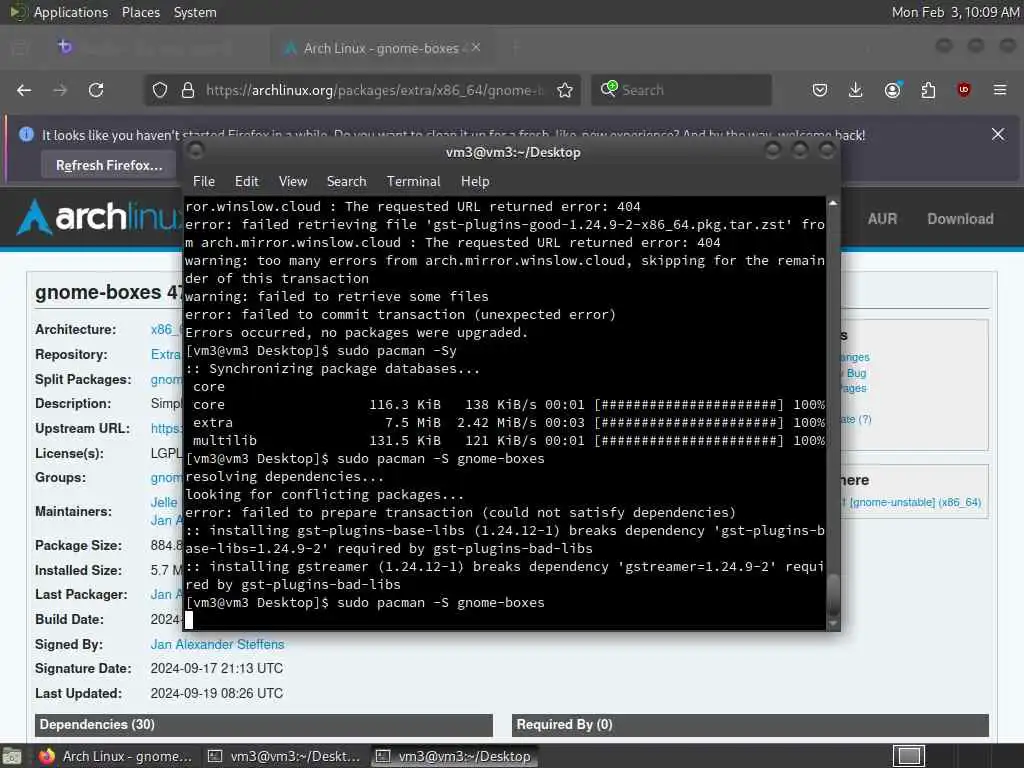The height and width of the screenshot is (768, 1024).
Task: Switch to first vm3@vm3:~/Deskt... taskbar window
Action: click(x=285, y=756)
